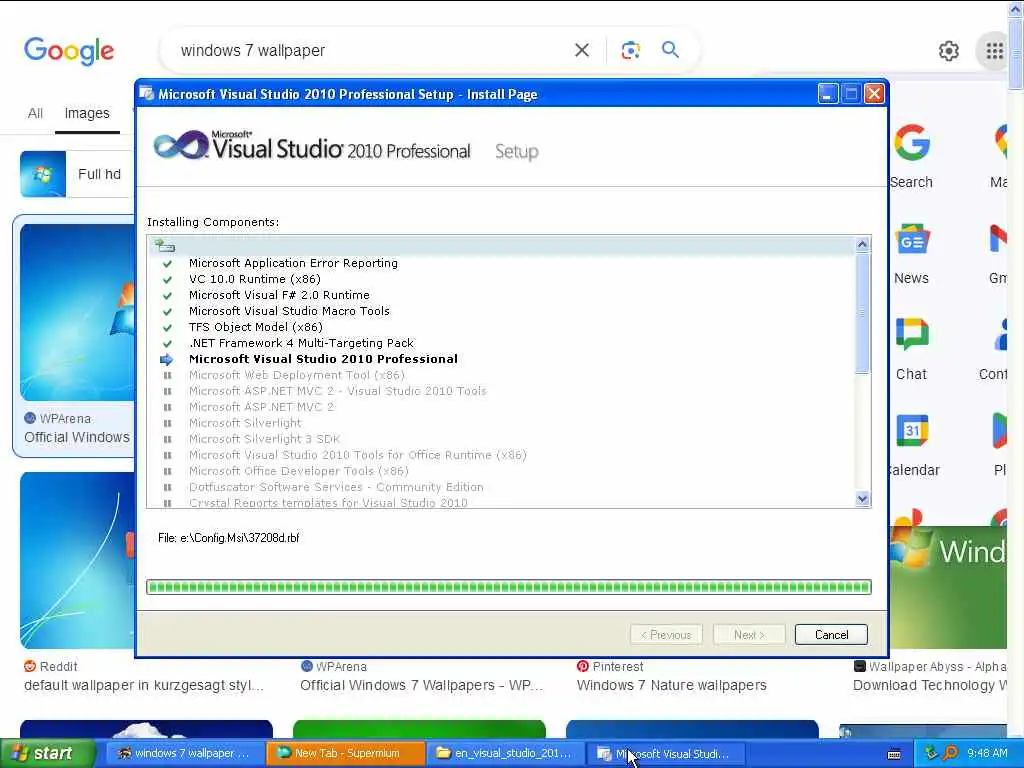Click blue arrow icon beside Visual Studio 2010 Professional
Viewport: 1024px width, 768px height.
167,359
